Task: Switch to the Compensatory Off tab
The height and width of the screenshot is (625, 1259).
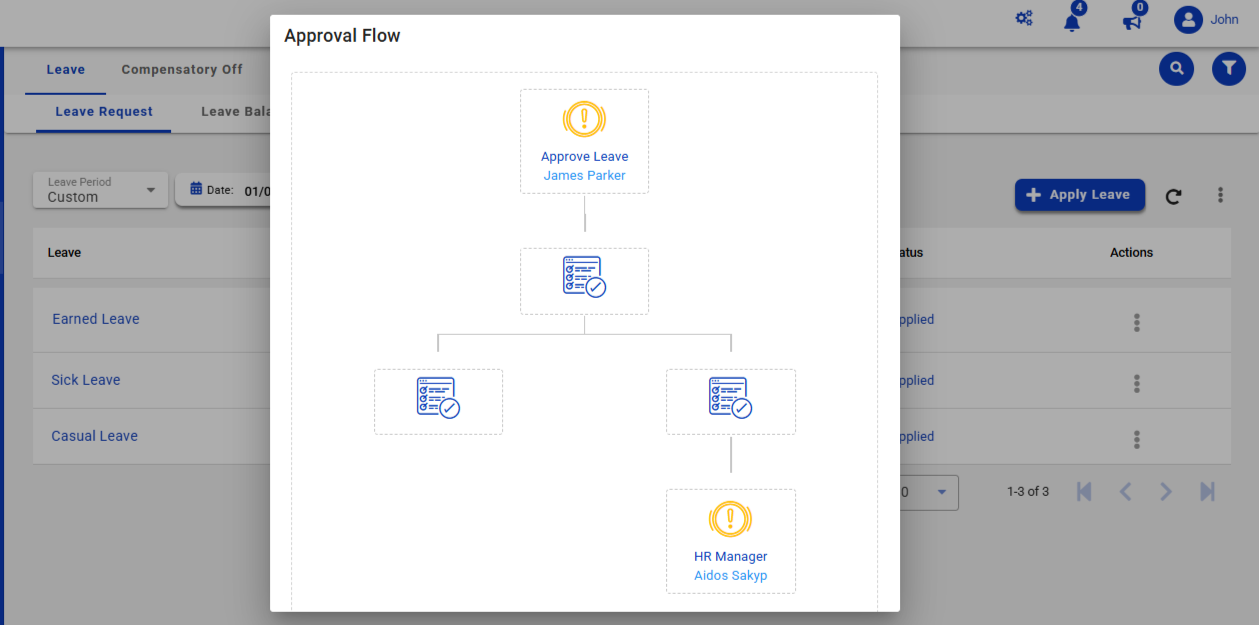Action: [x=182, y=70]
